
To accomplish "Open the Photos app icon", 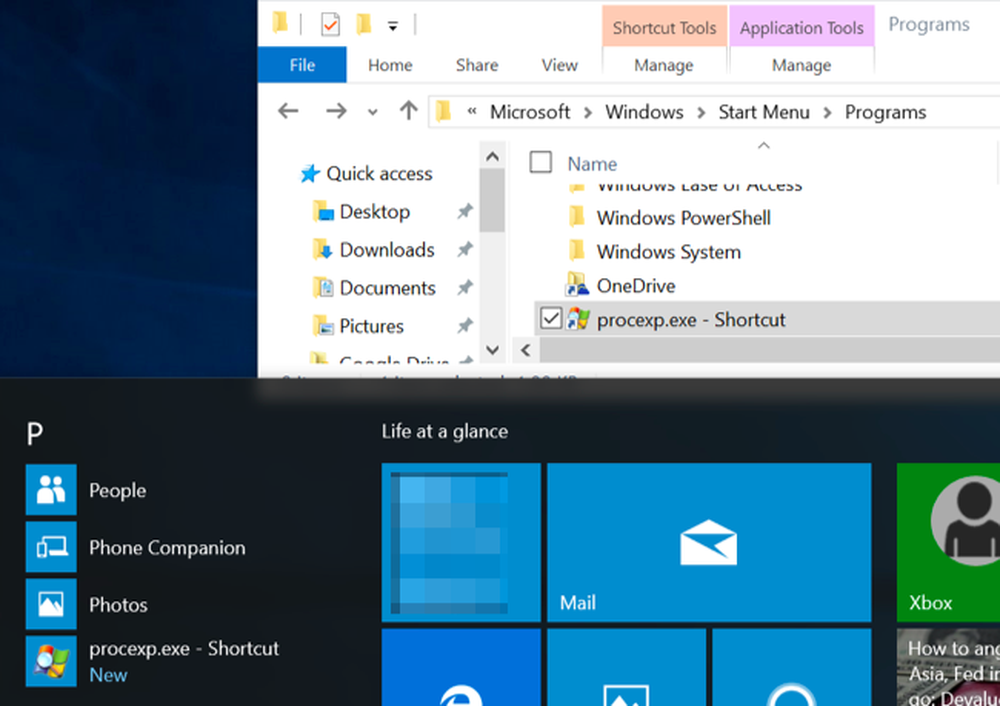I will (51, 604).
